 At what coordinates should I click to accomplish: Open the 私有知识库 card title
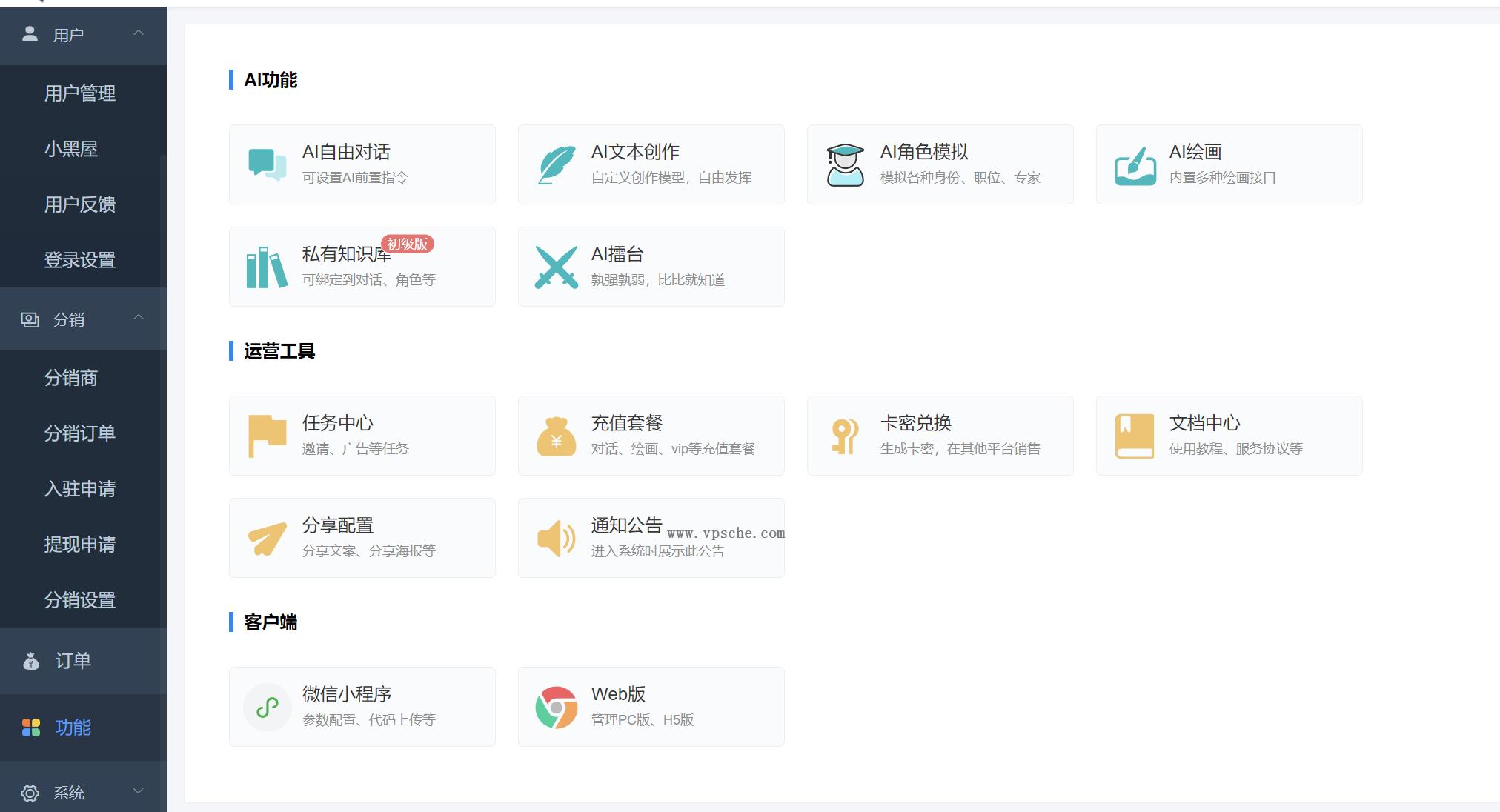tap(346, 254)
